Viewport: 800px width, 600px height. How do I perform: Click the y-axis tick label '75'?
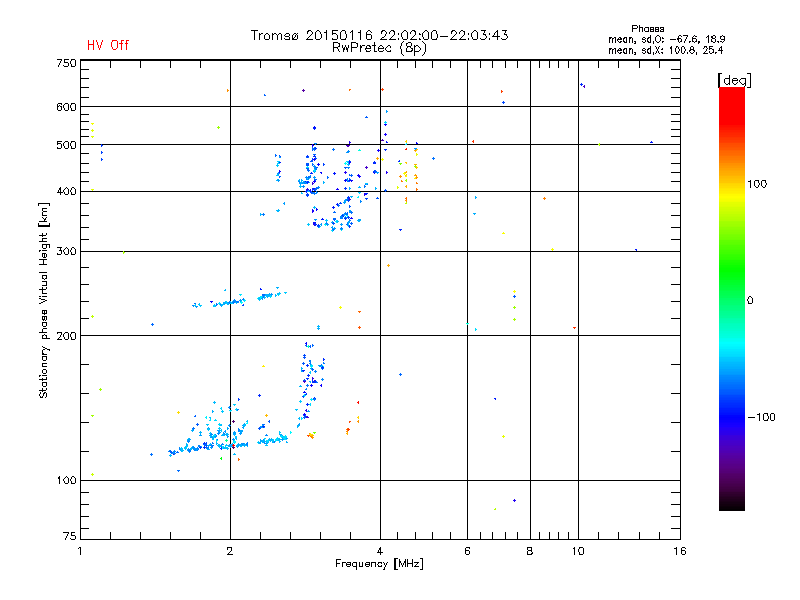pos(70,536)
